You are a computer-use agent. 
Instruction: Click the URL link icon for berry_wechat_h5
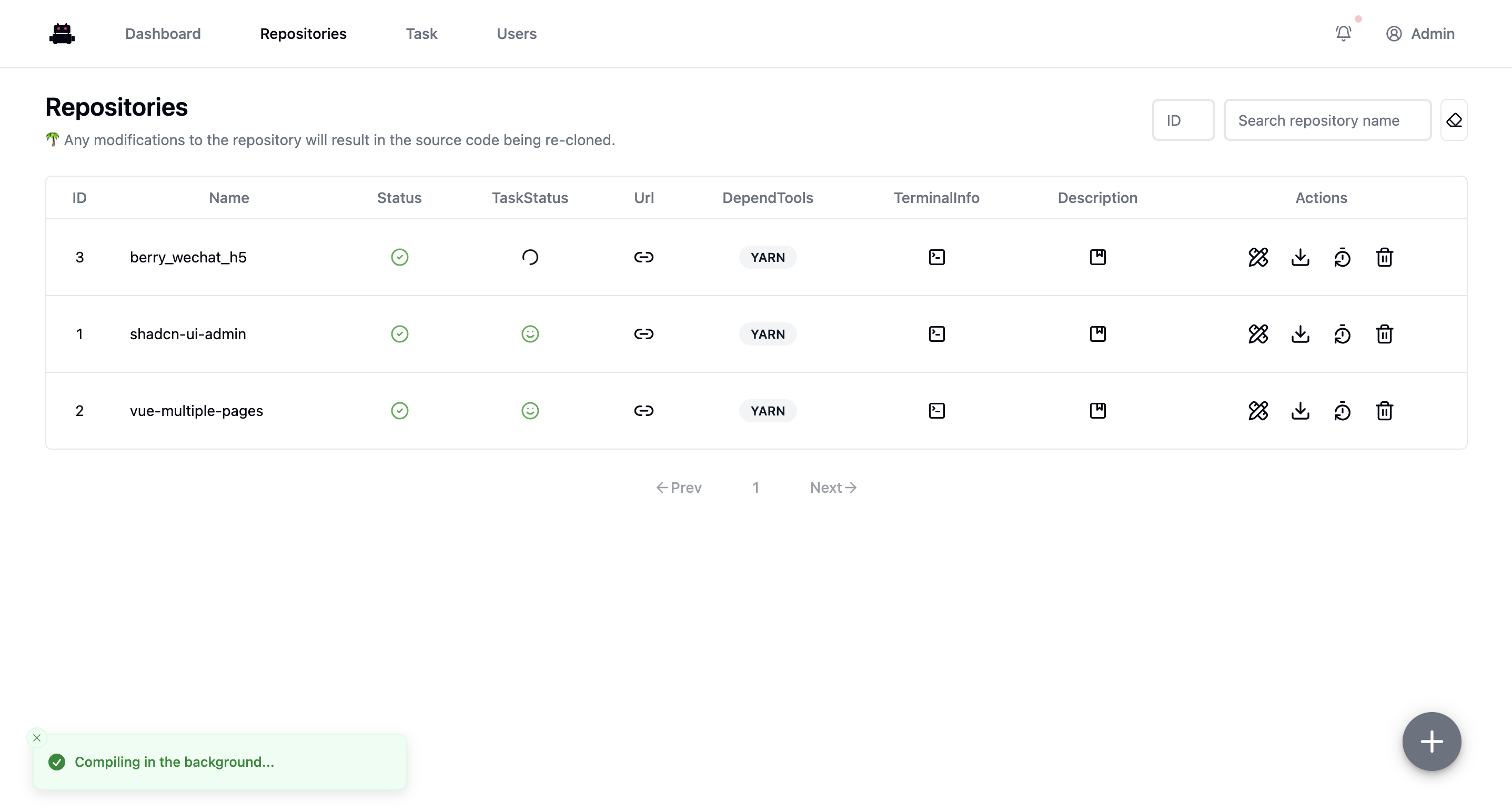[643, 257]
